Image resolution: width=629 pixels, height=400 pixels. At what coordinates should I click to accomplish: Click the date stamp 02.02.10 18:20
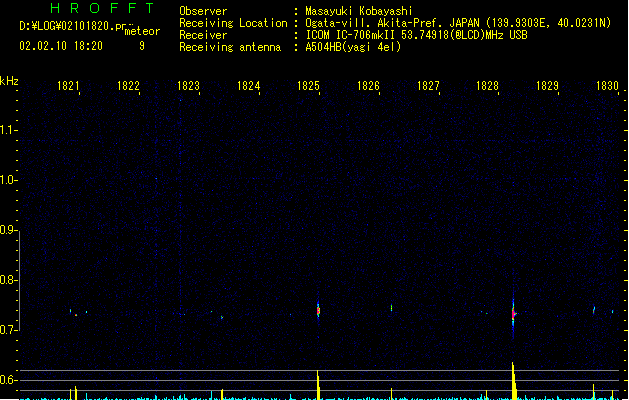(x=61, y=46)
